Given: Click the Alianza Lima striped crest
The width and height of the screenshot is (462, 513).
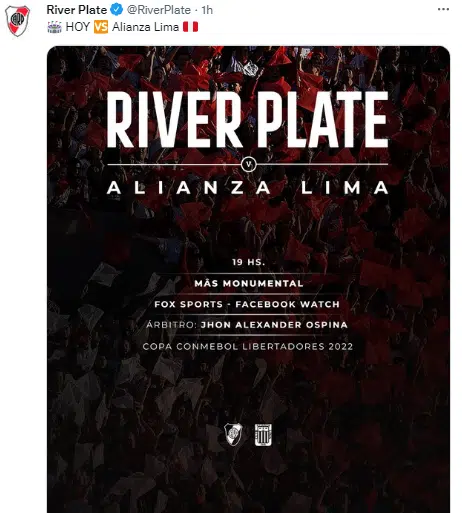Looking at the screenshot, I should (x=263, y=435).
